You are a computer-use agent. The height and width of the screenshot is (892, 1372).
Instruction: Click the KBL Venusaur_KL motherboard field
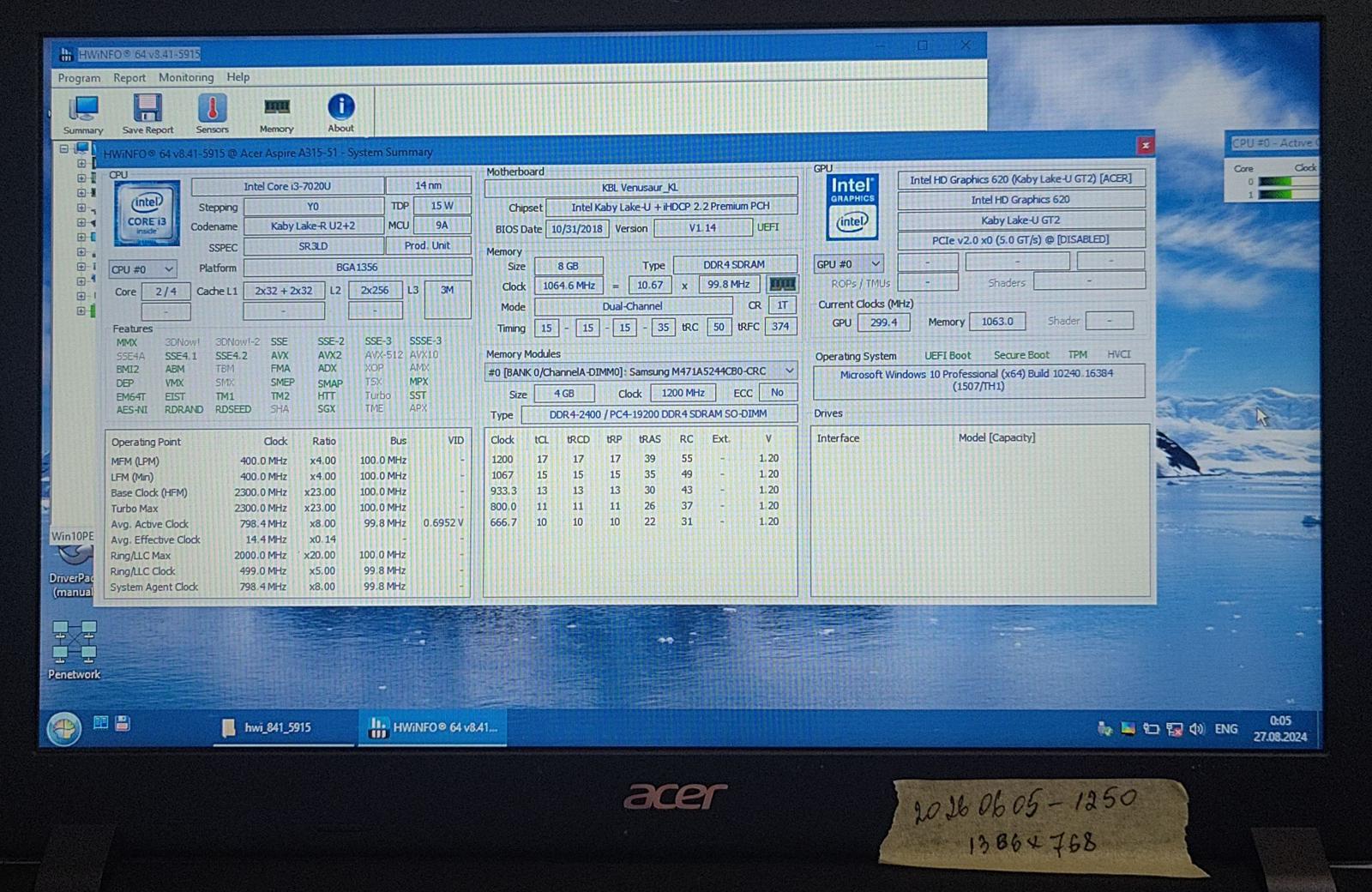(x=640, y=188)
